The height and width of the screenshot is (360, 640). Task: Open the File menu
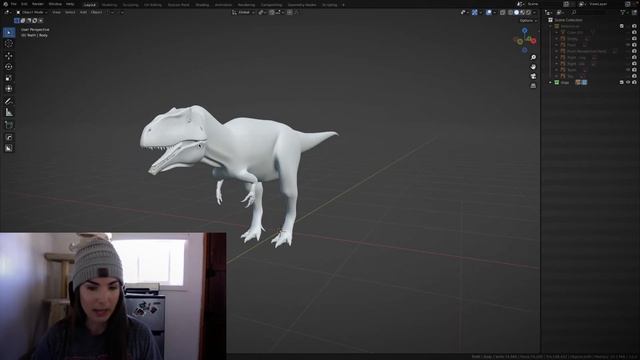coord(14,4)
